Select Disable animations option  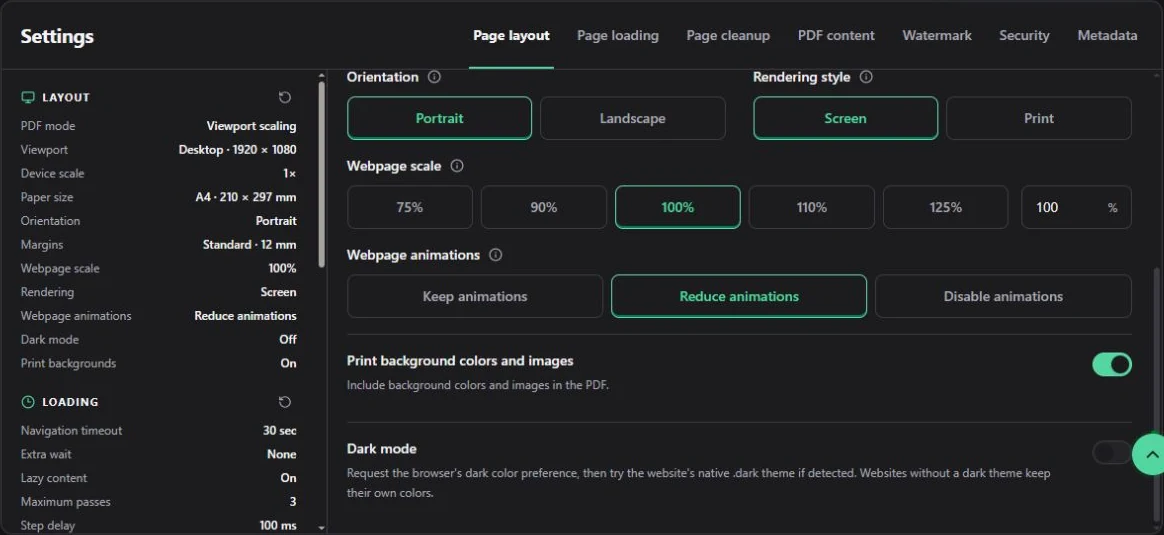pos(1003,296)
